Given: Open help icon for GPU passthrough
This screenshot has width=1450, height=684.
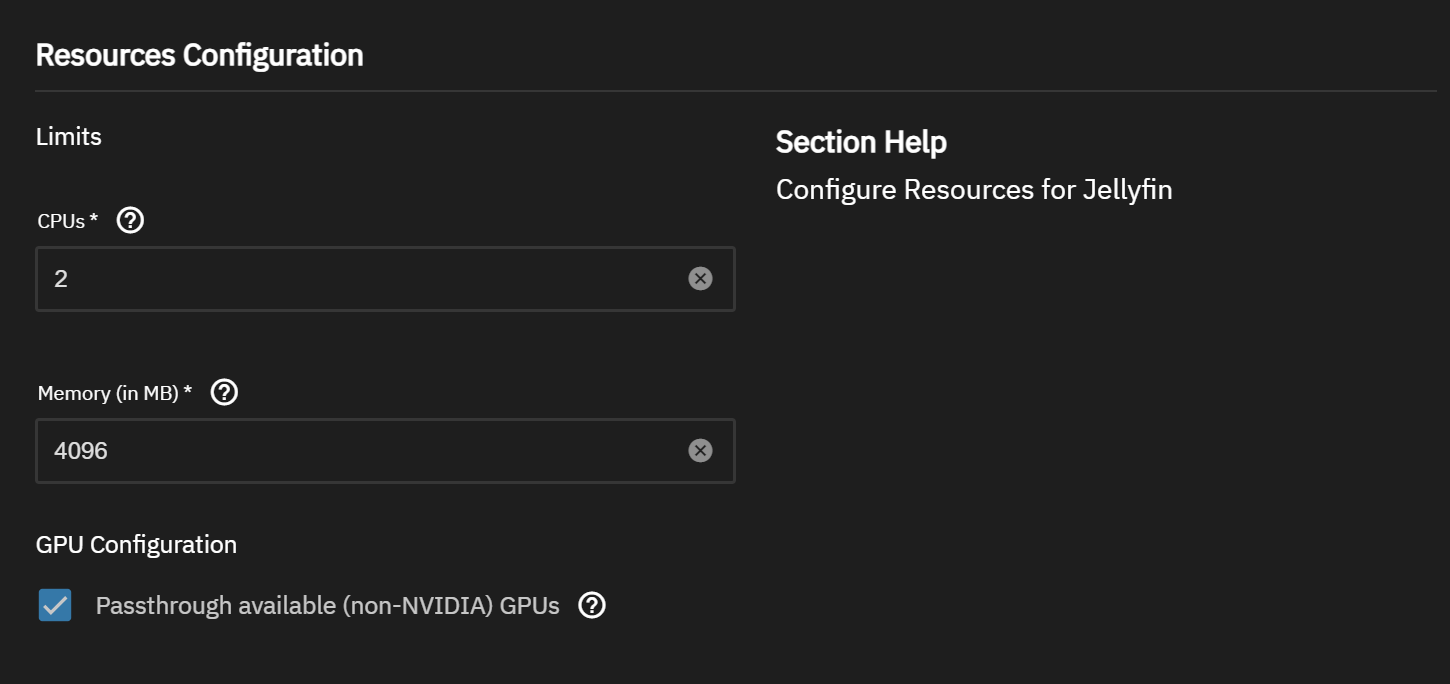Looking at the screenshot, I should click(593, 605).
